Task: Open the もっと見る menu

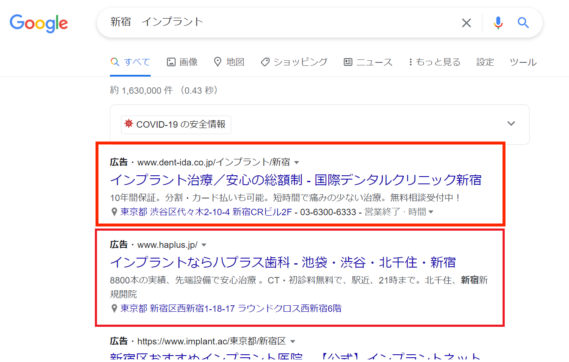Action: click(x=434, y=62)
